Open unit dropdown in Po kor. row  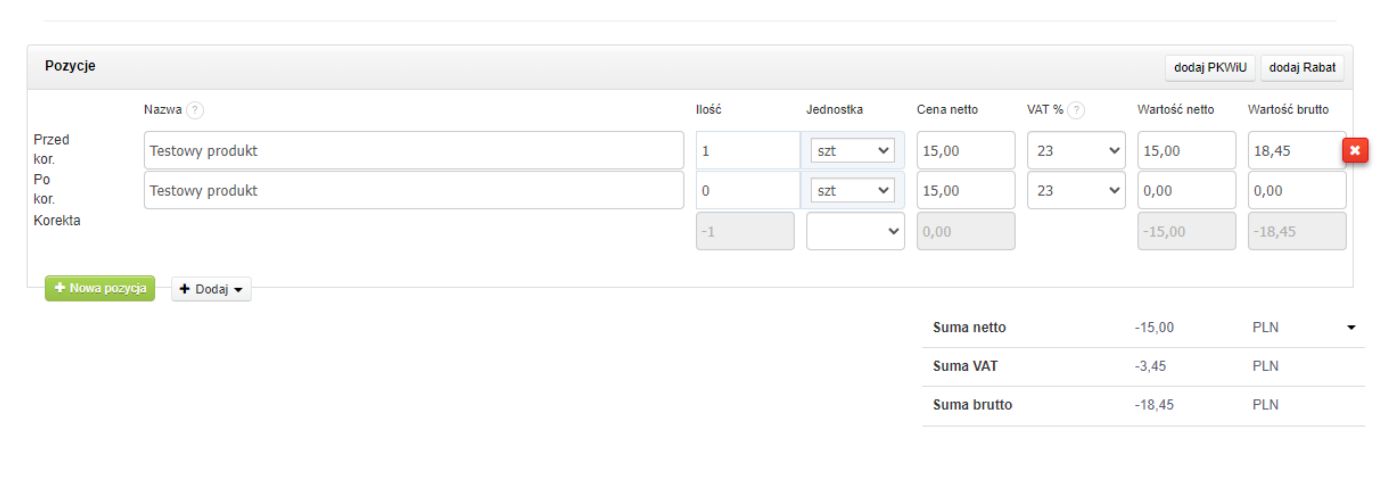click(853, 190)
